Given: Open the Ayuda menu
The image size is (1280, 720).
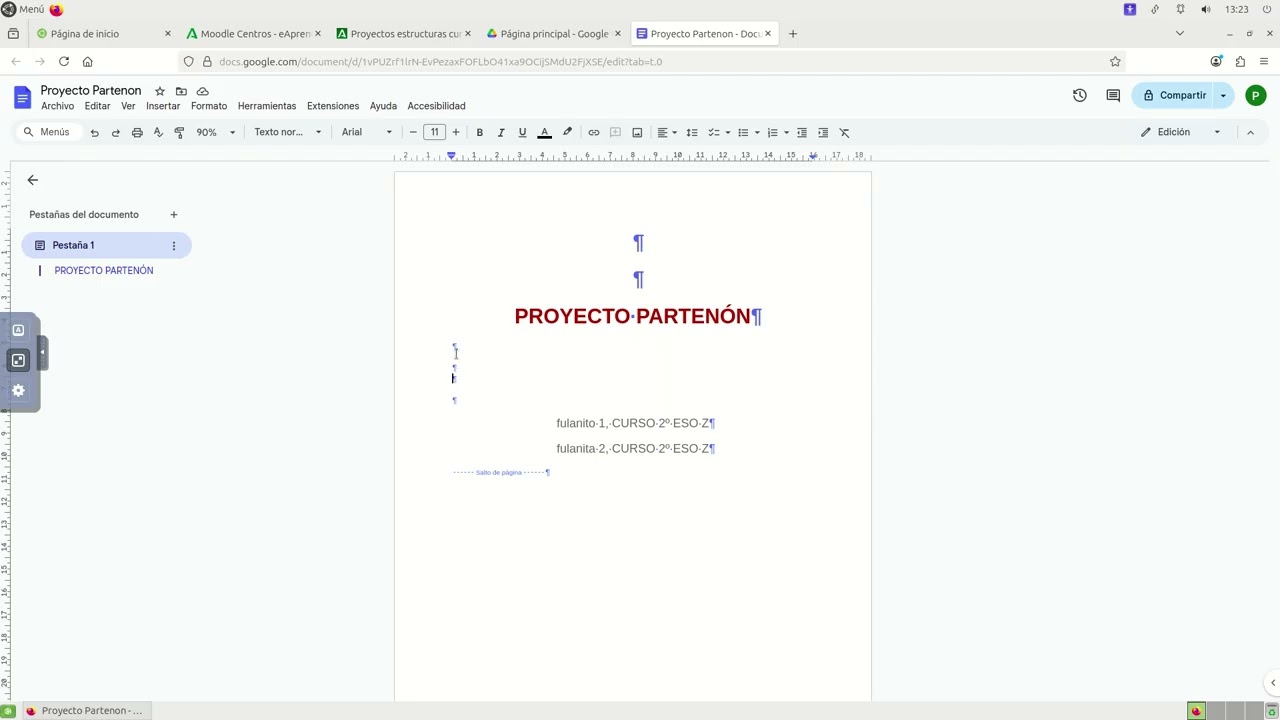Looking at the screenshot, I should tap(383, 106).
